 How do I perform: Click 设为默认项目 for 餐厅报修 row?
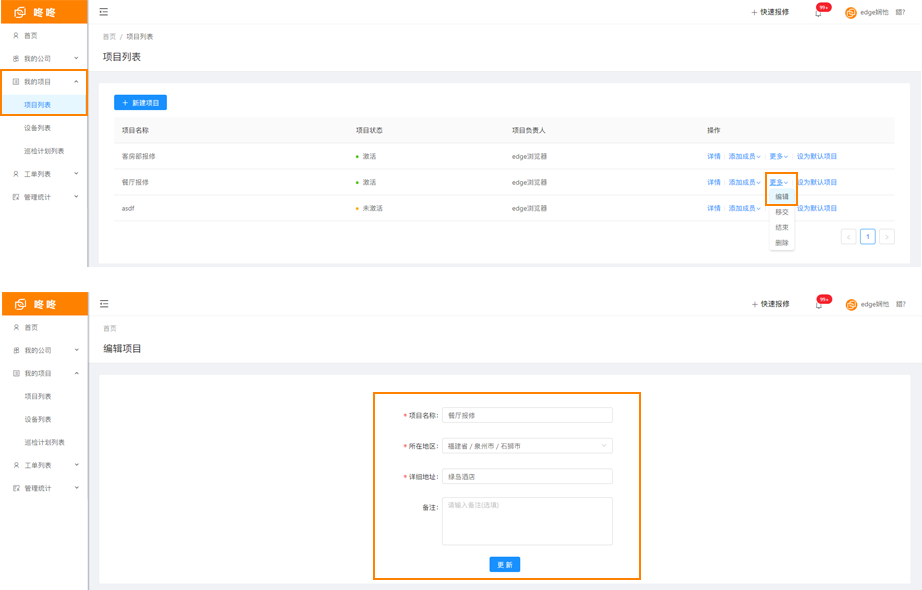817,182
